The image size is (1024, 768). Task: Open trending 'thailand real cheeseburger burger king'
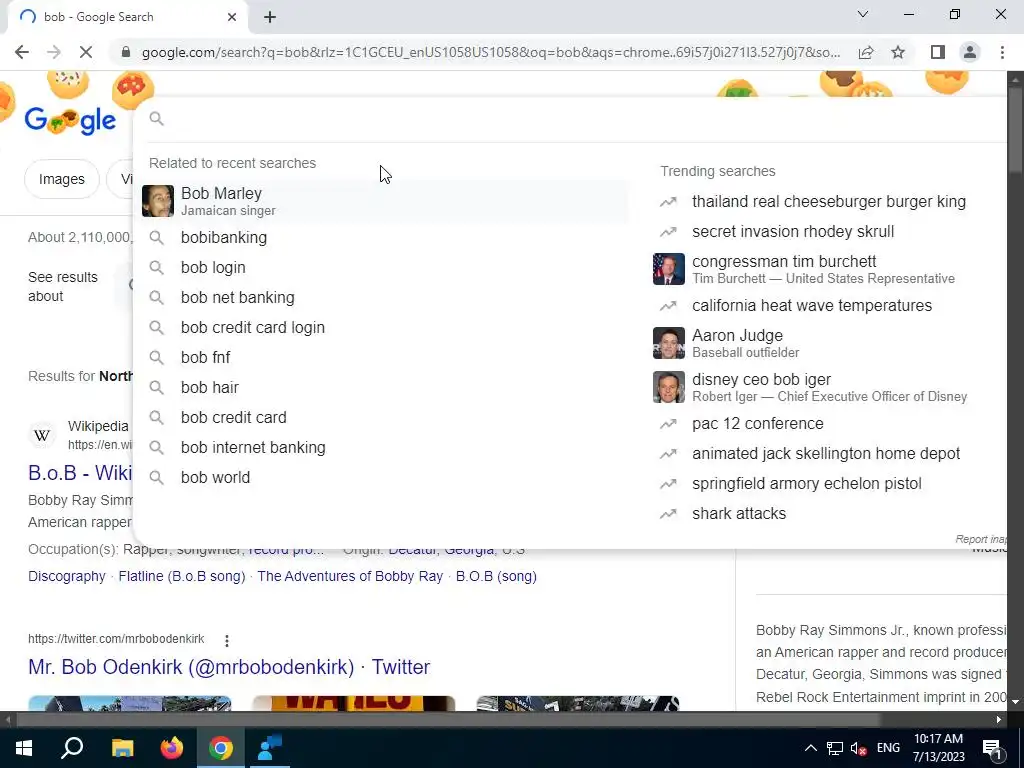(x=829, y=202)
